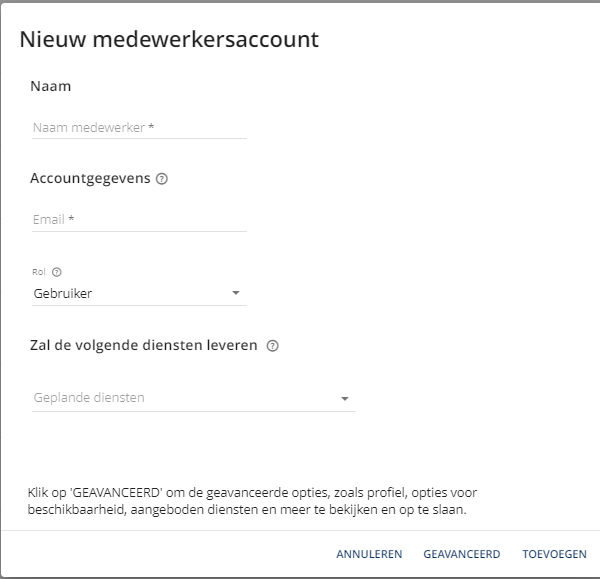
Task: Click the quoted 'GEAVANCEERD' word in hint text
Action: click(116, 493)
